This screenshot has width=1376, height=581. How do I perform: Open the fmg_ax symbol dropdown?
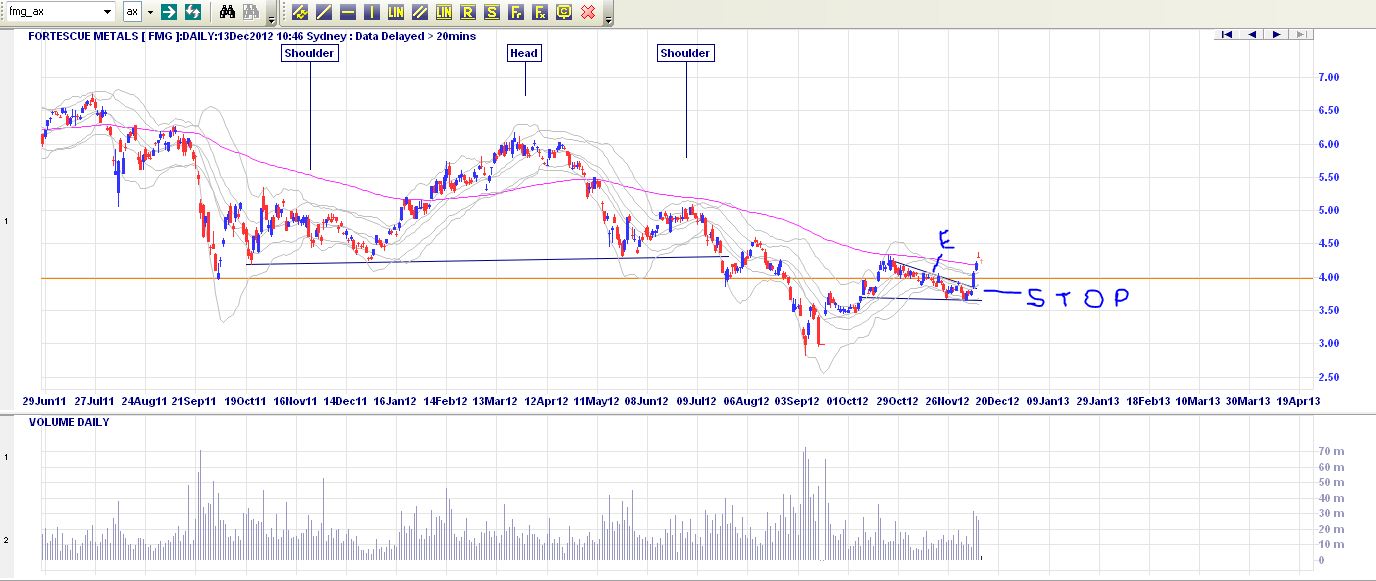(x=107, y=12)
